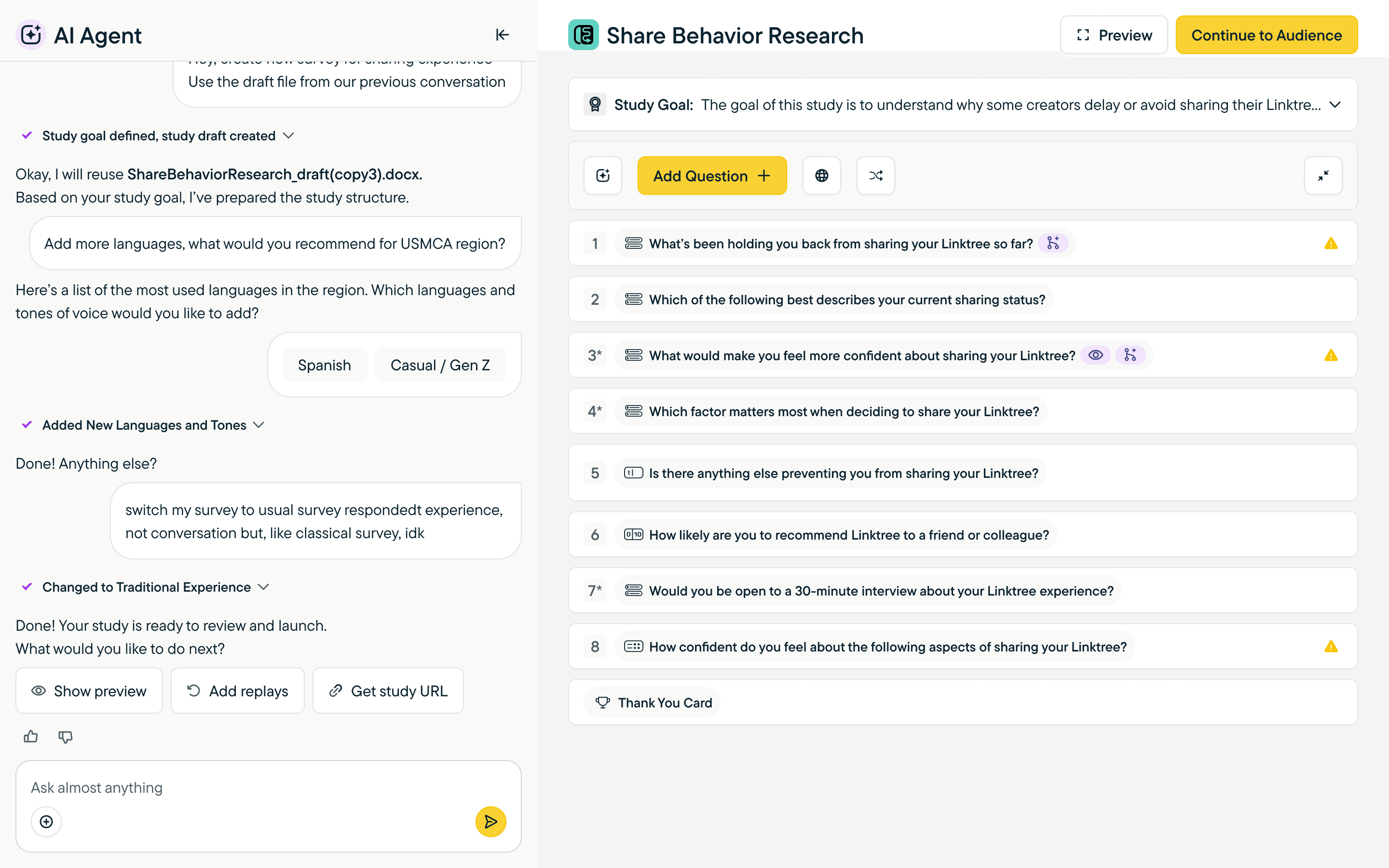Open the languages globe icon
The height and width of the screenshot is (868, 1389).
pos(821,176)
